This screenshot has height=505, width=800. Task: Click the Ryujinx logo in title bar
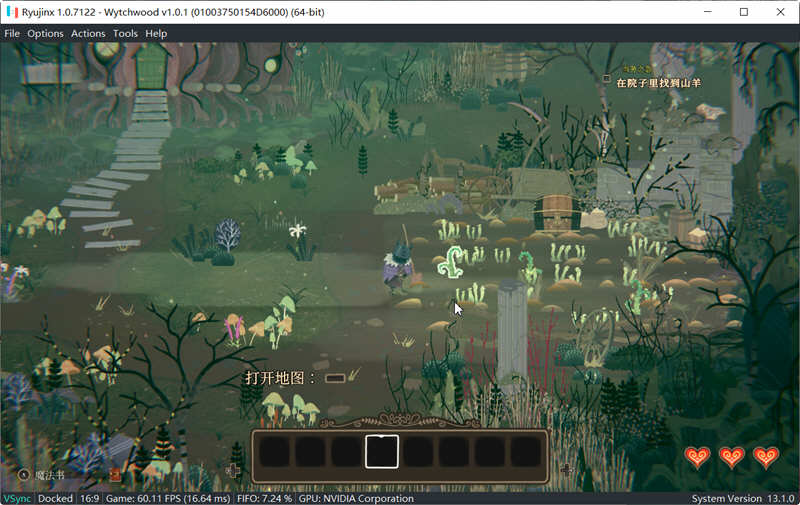[12, 12]
